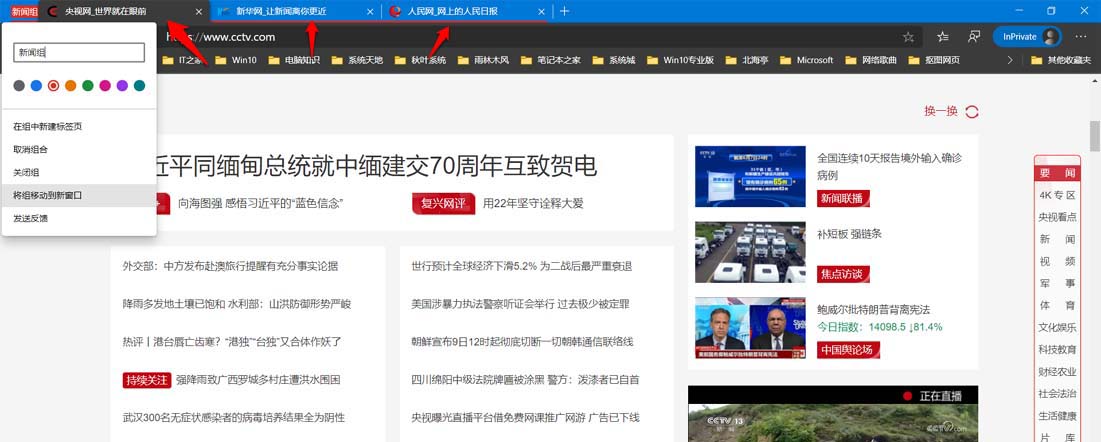Open the 世行预计全球经济下滑5.2% news link
The width and height of the screenshot is (1101, 442).
coord(522,266)
